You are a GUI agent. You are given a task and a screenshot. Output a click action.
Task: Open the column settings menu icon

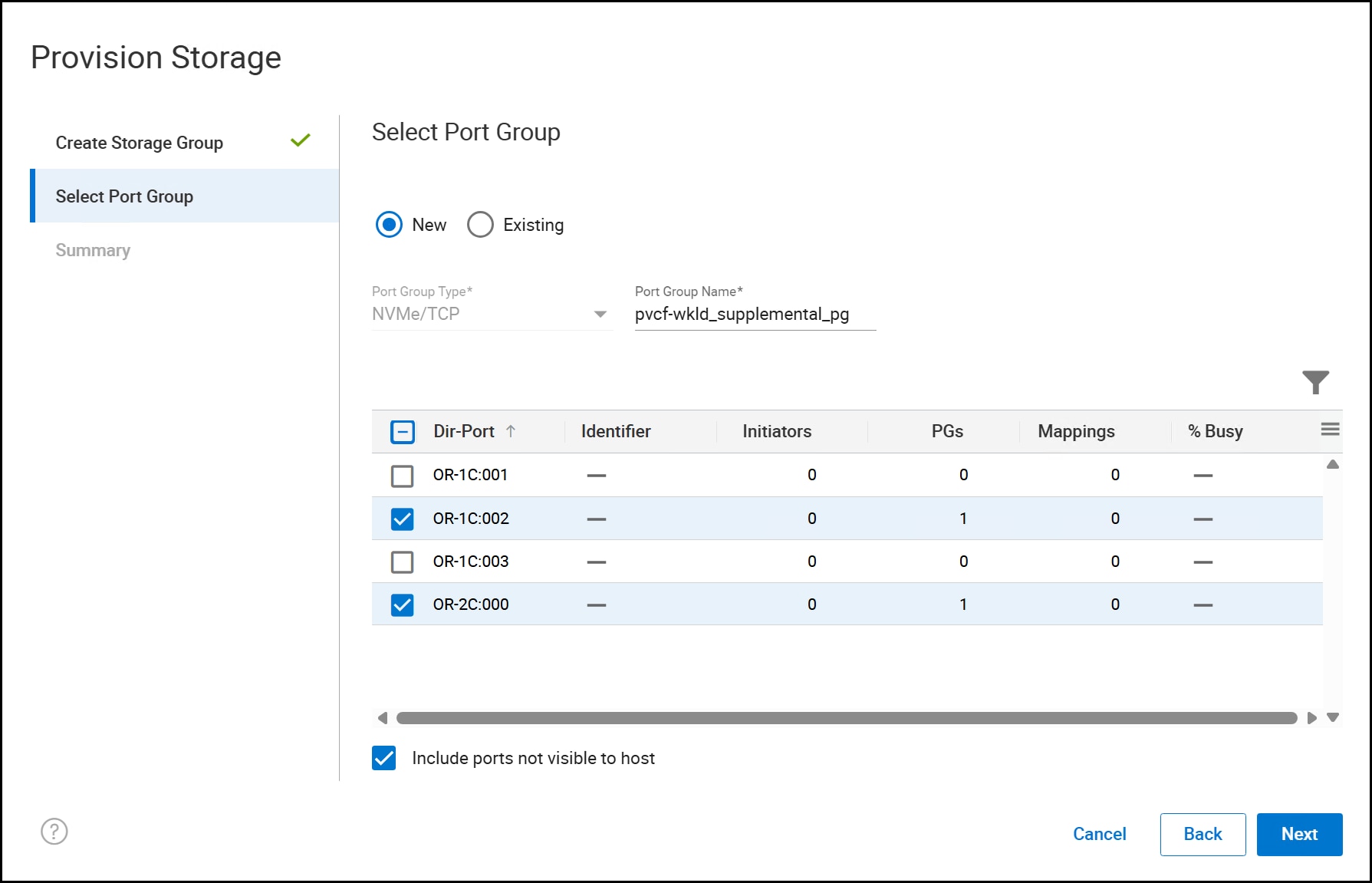tap(1330, 430)
